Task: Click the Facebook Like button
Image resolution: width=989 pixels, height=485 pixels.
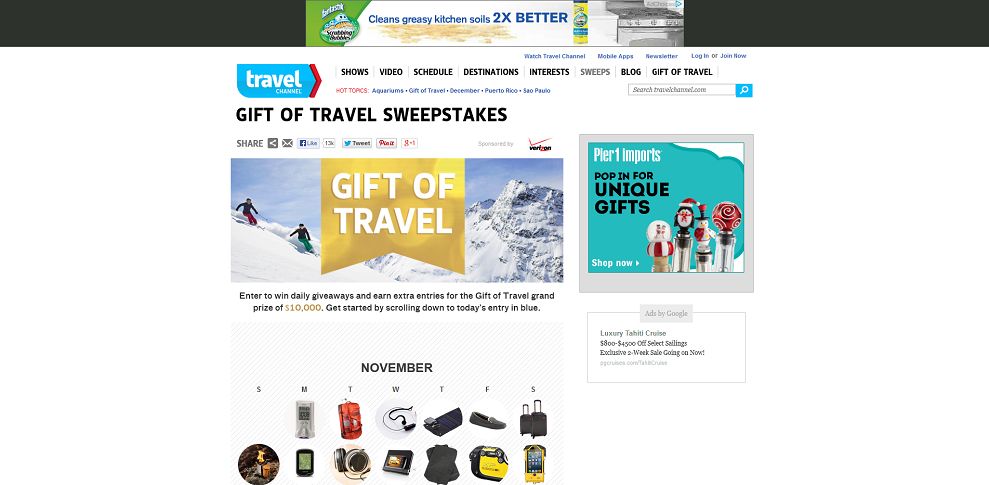Action: [x=308, y=143]
